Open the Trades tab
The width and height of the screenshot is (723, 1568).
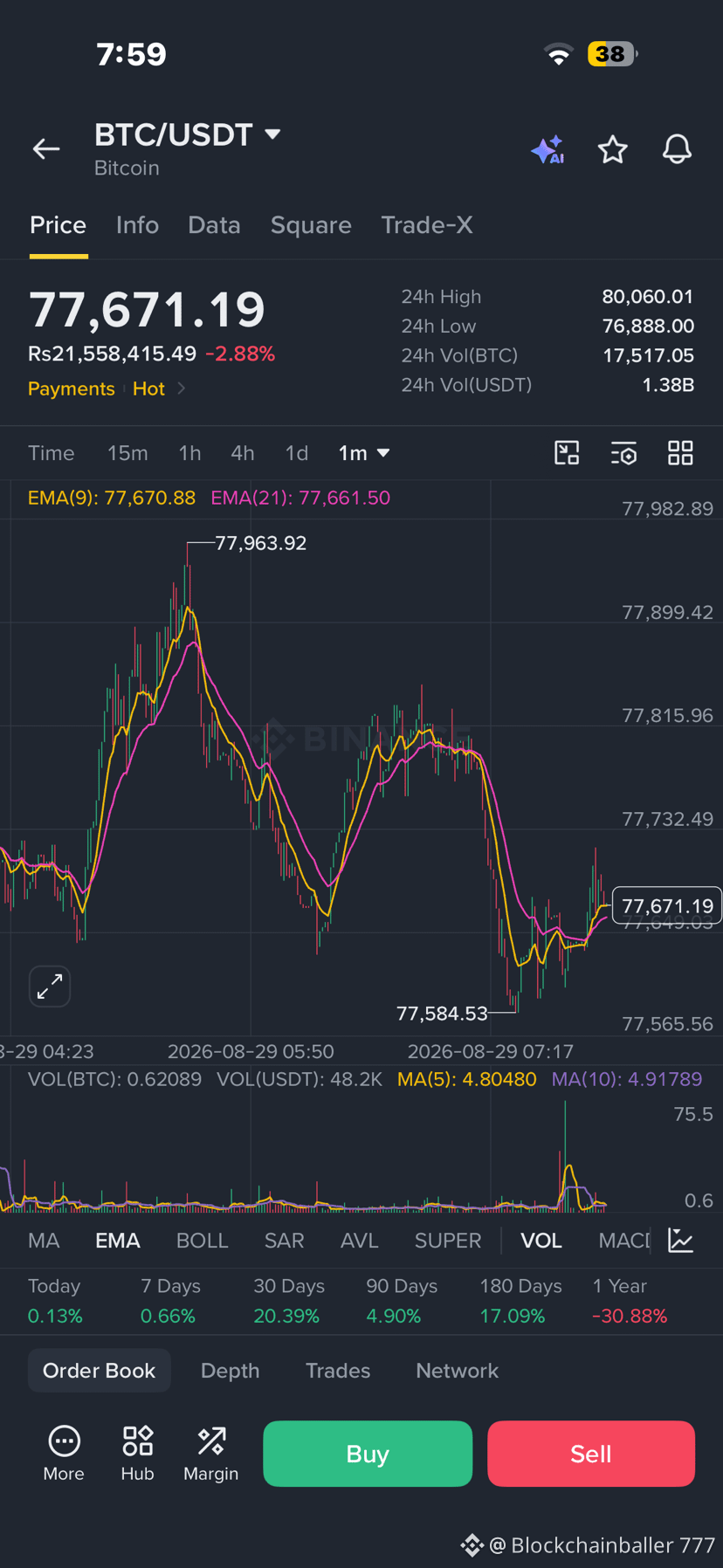(338, 1371)
